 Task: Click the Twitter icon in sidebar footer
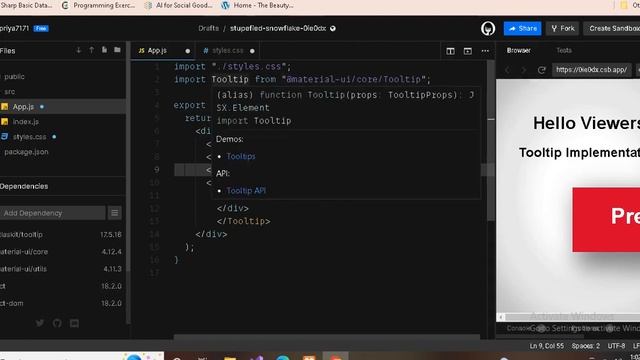pyautogui.click(x=40, y=323)
